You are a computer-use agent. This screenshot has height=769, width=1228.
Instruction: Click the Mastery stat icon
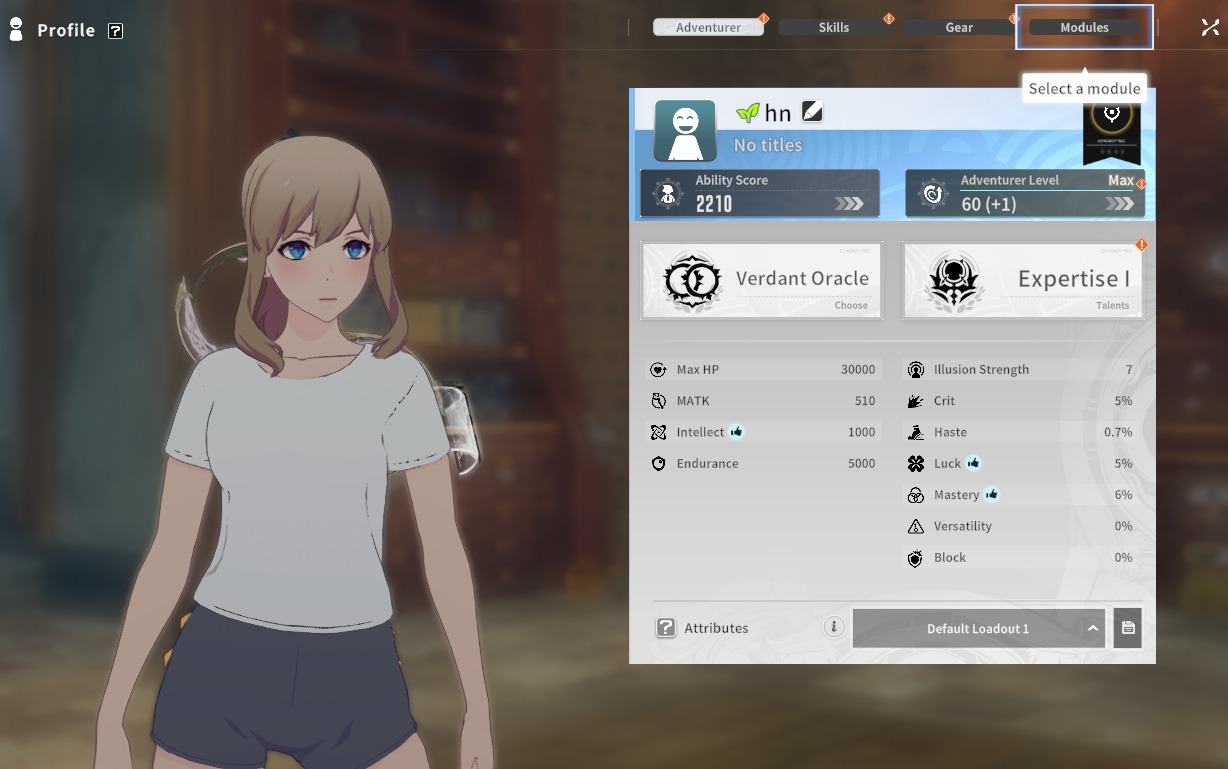(915, 495)
